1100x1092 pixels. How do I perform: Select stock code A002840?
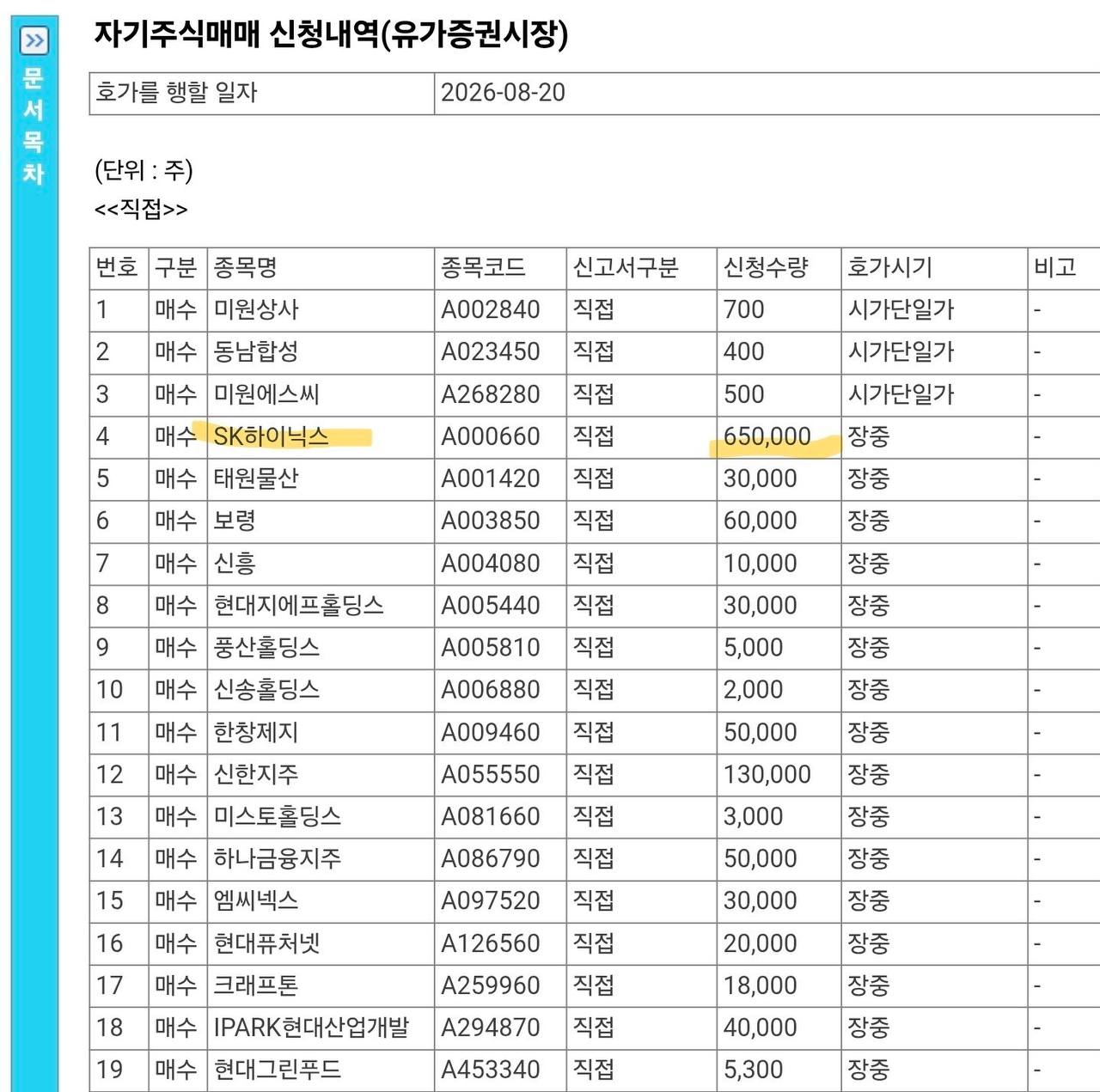point(491,309)
